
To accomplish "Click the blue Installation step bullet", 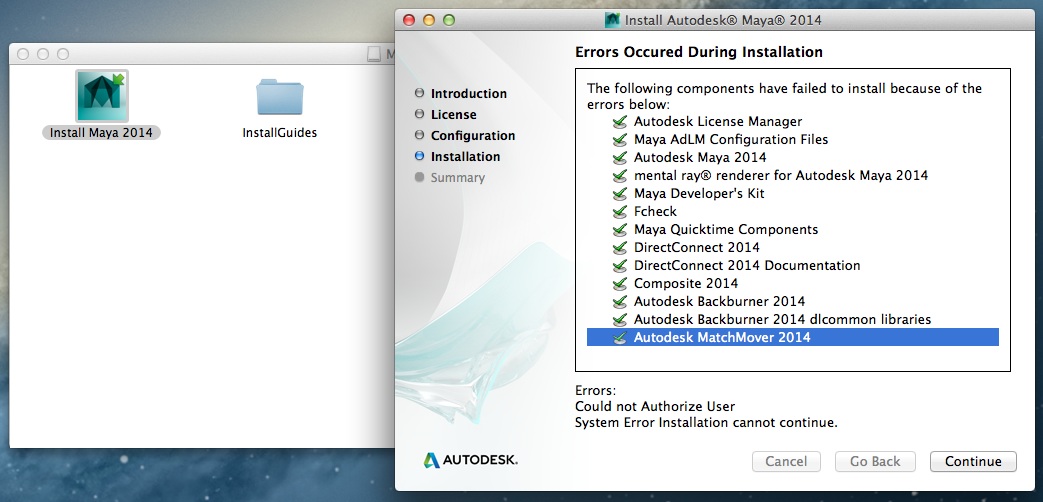I will tap(419, 156).
